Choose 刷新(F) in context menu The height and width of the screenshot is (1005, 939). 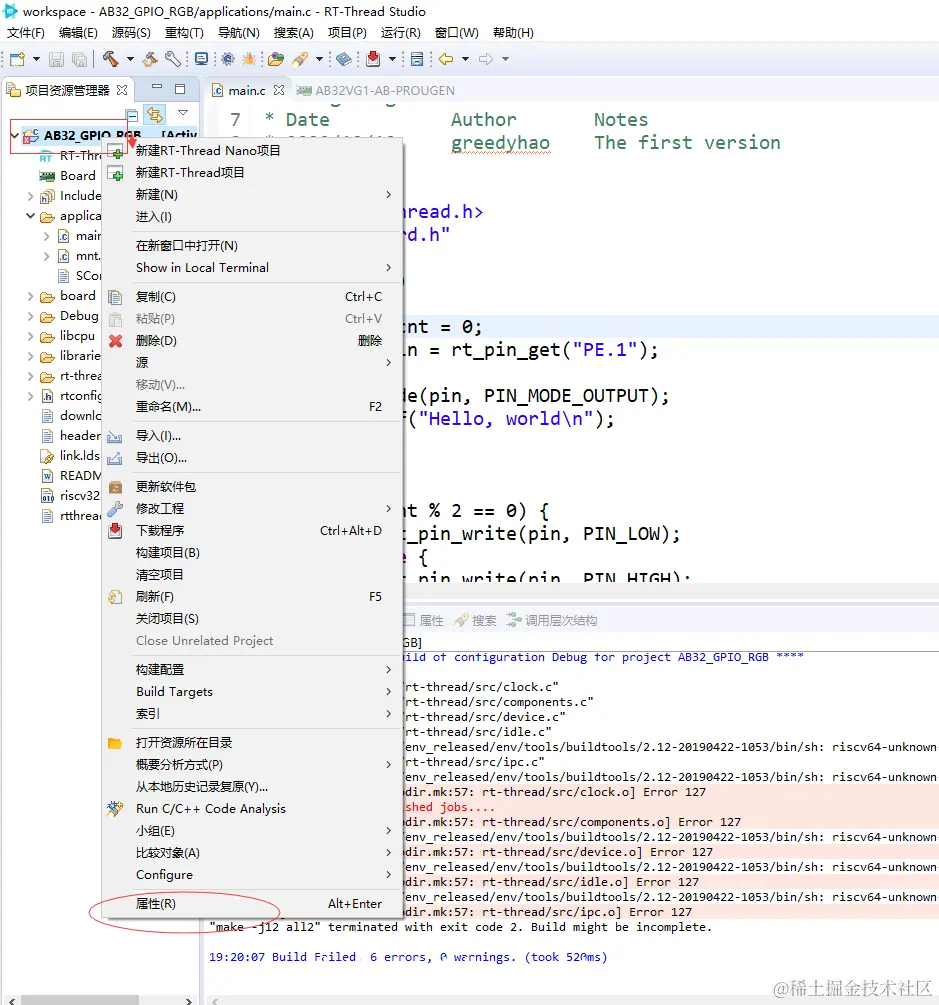pyautogui.click(x=253, y=597)
